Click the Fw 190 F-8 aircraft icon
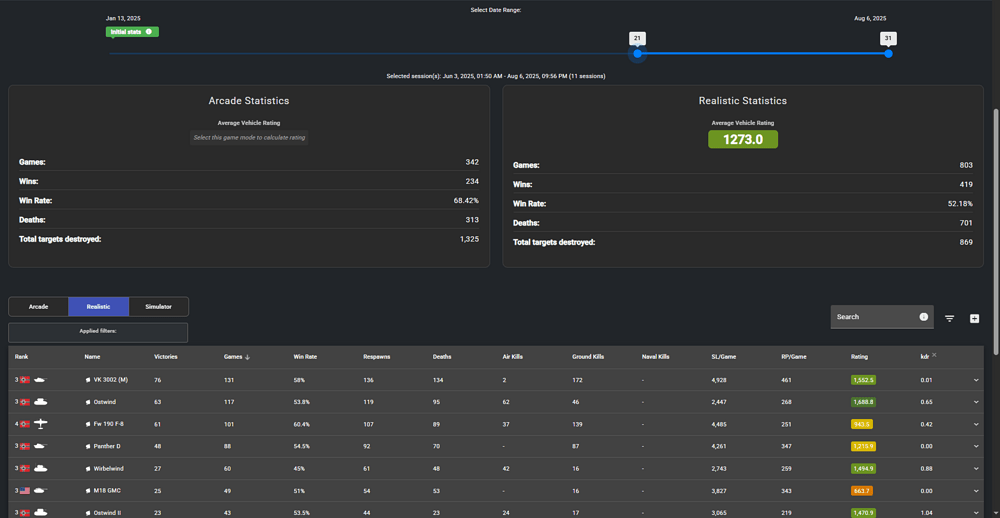Image resolution: width=1000 pixels, height=518 pixels. (41, 424)
